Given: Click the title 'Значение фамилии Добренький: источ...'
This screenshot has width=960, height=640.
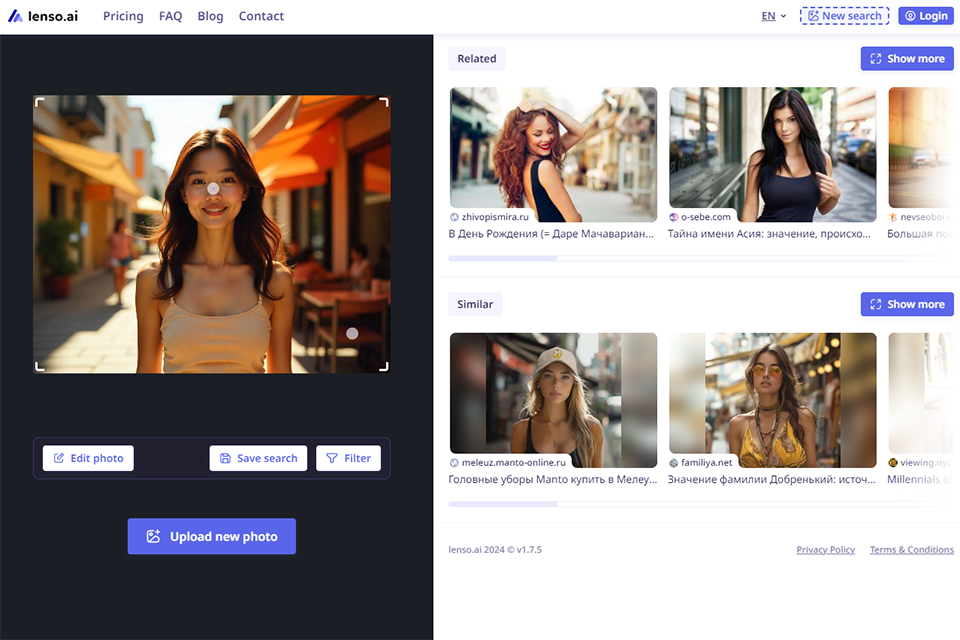Looking at the screenshot, I should 771,480.
